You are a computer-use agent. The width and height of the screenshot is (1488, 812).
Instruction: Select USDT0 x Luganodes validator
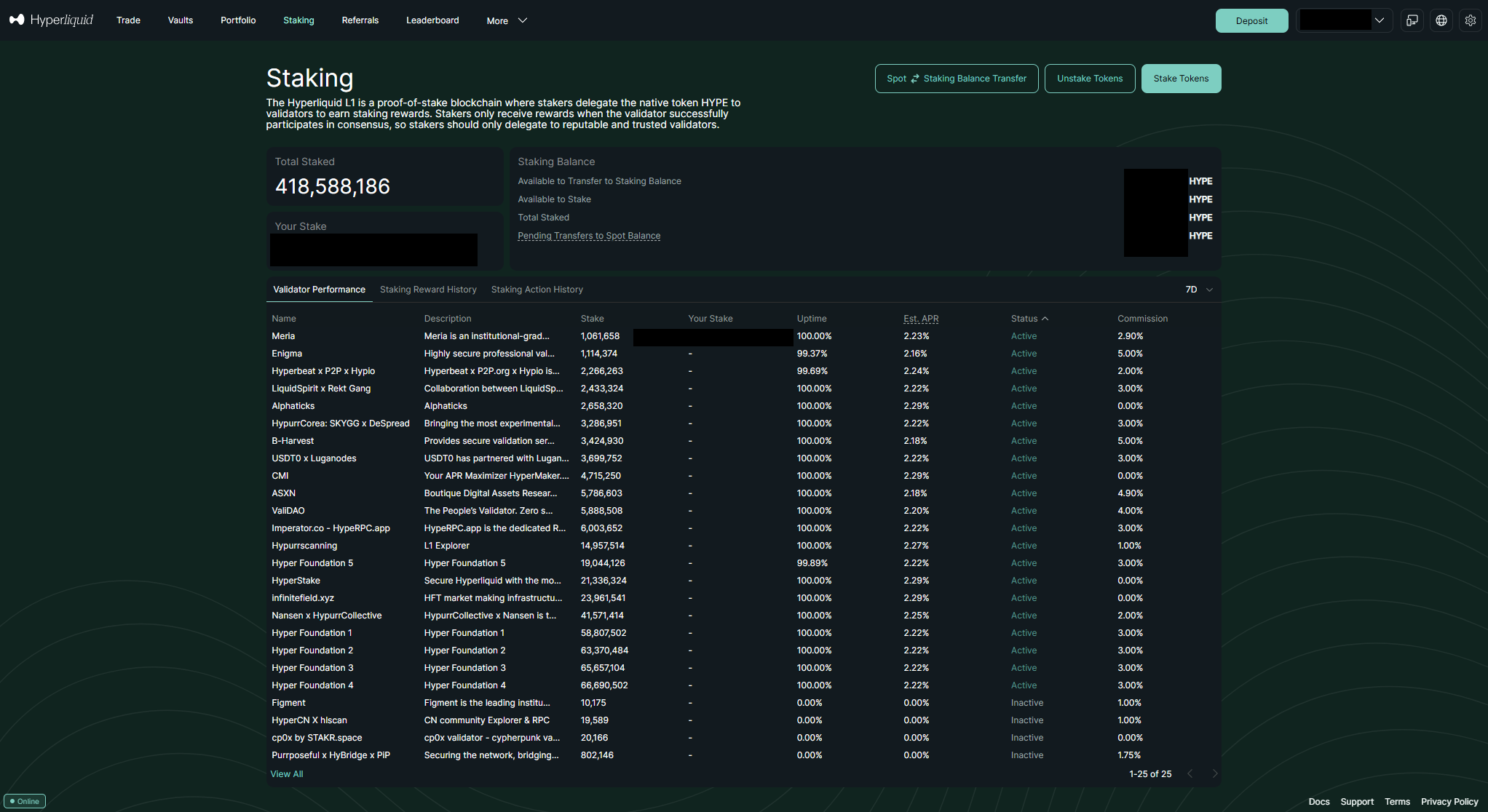(x=314, y=458)
